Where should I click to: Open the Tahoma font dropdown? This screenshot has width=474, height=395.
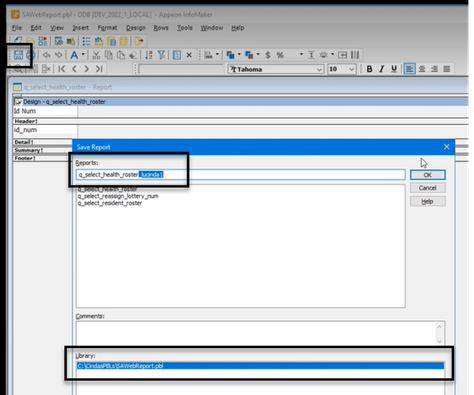(319, 69)
